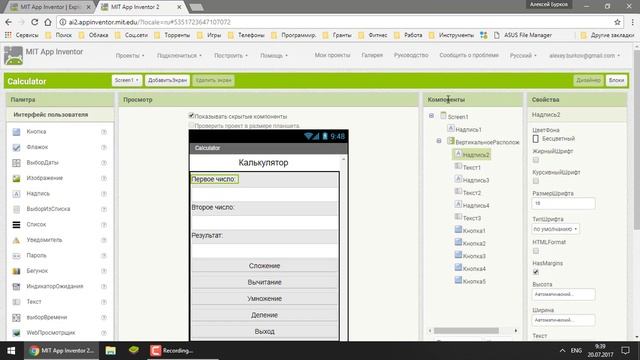Toggle ЖирныйШрифт checkbox
This screenshot has height=360, width=640.
(536, 160)
